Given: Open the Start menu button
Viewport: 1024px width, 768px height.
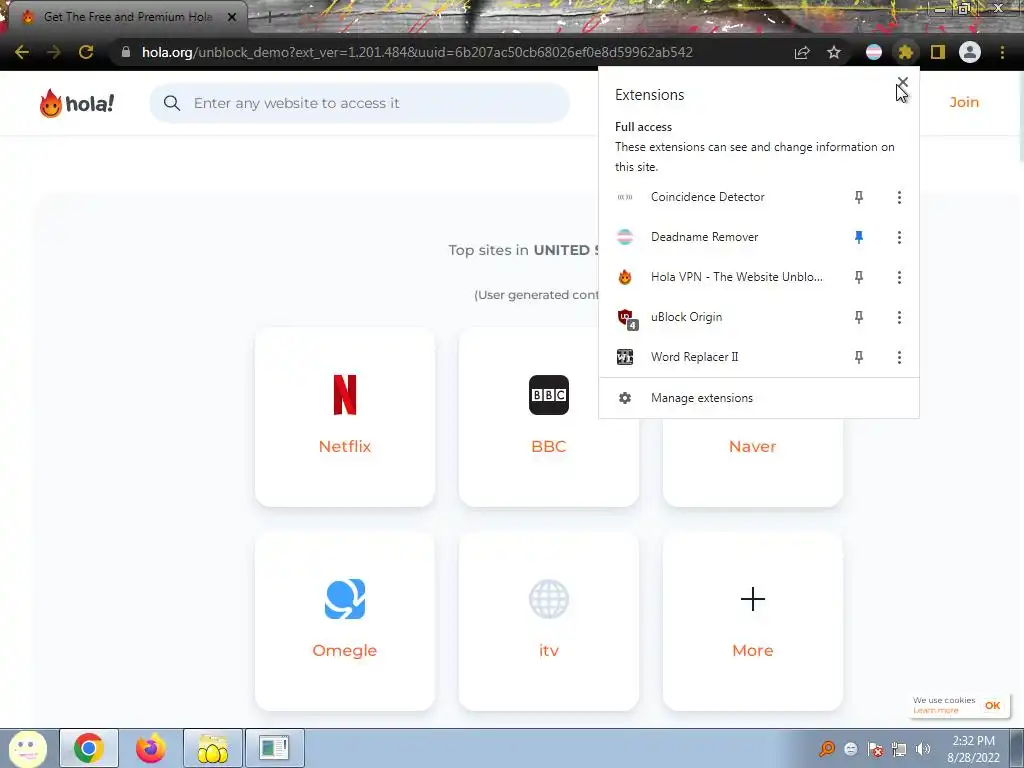Looking at the screenshot, I should 27,748.
